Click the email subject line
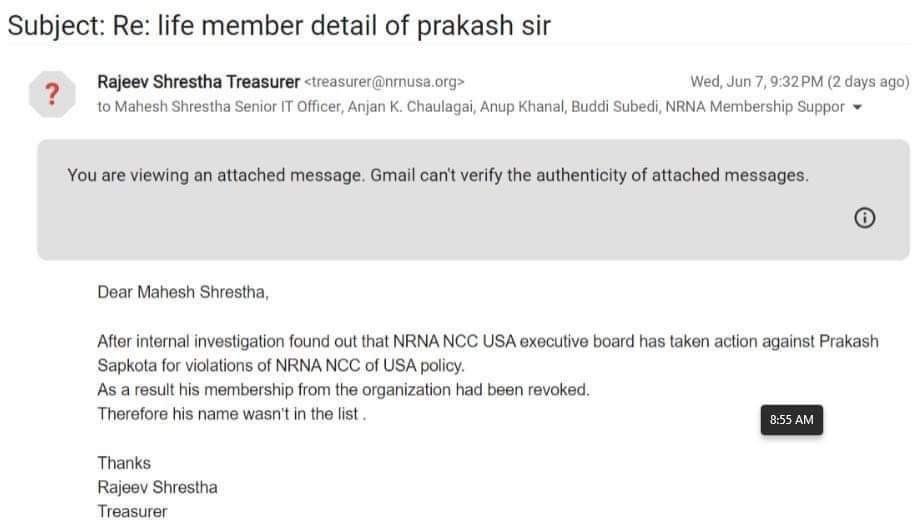 point(279,26)
